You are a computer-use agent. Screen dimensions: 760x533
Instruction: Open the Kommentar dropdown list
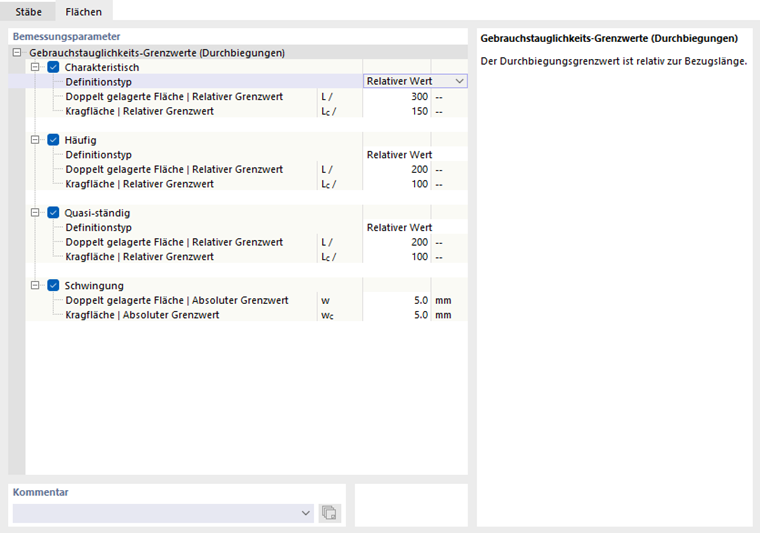[x=305, y=513]
